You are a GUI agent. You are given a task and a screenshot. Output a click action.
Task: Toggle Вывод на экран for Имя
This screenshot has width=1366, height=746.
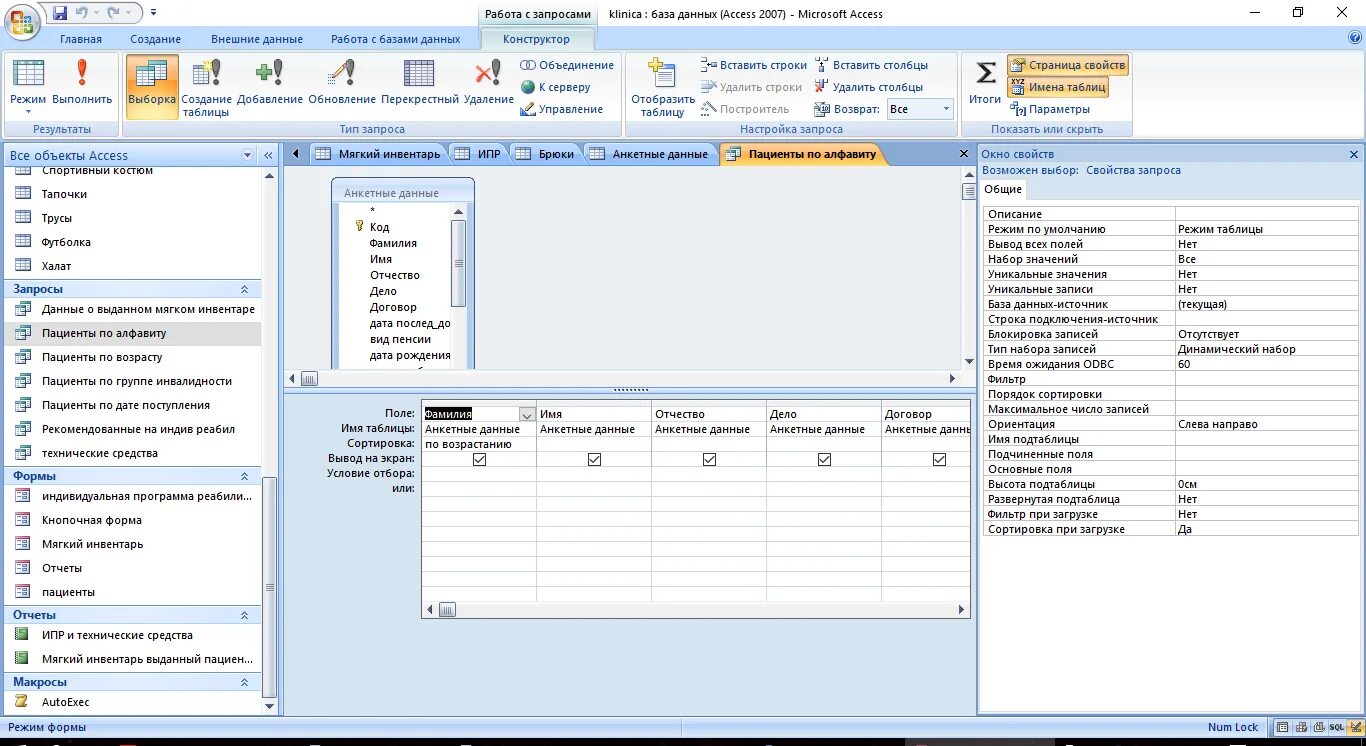pyautogui.click(x=594, y=459)
